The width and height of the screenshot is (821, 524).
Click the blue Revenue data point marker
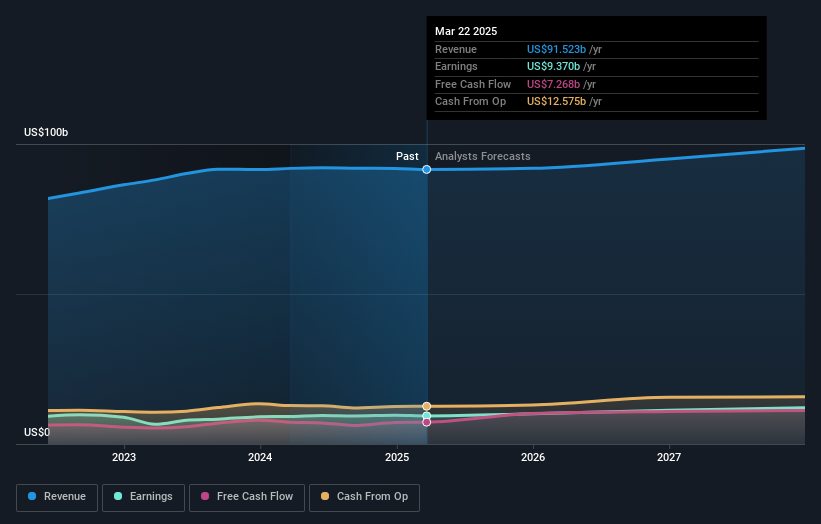click(x=427, y=170)
